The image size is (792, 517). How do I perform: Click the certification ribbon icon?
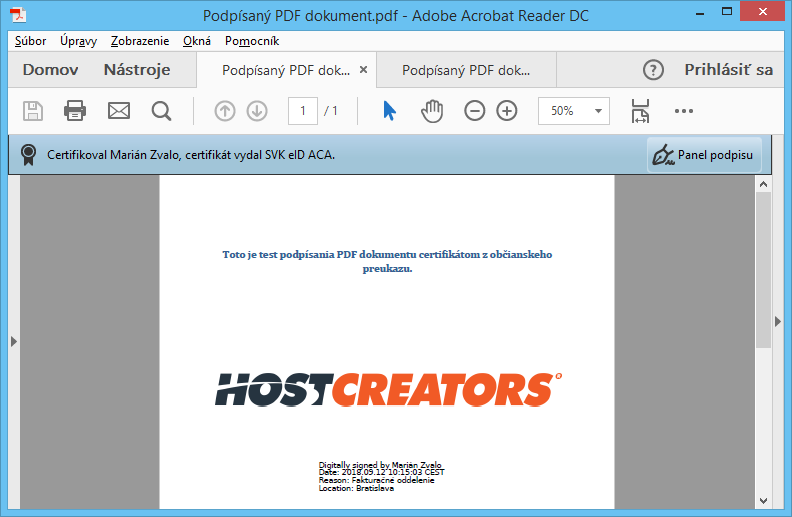[x=28, y=154]
